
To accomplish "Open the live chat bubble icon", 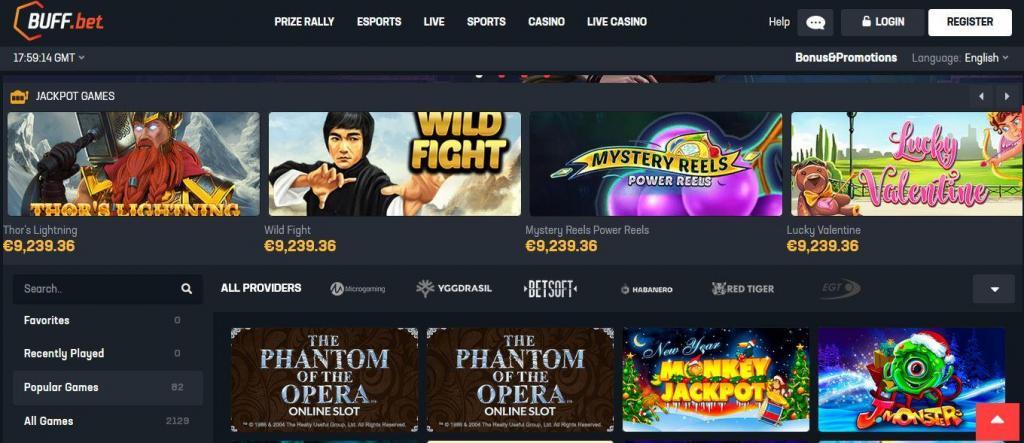I will [815, 22].
